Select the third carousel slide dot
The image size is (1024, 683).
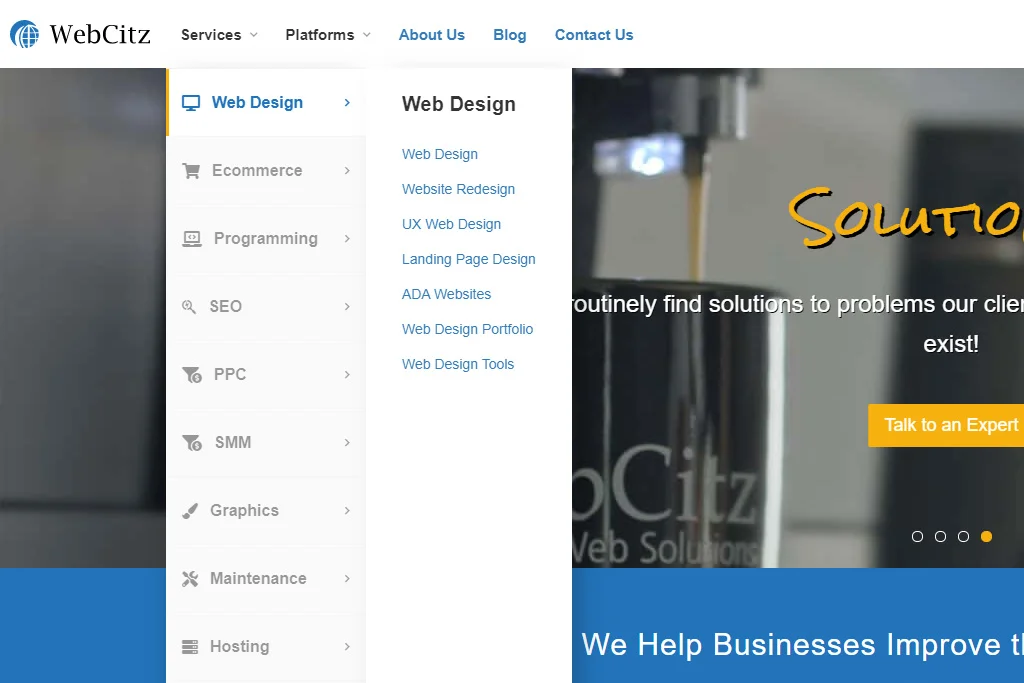[963, 536]
